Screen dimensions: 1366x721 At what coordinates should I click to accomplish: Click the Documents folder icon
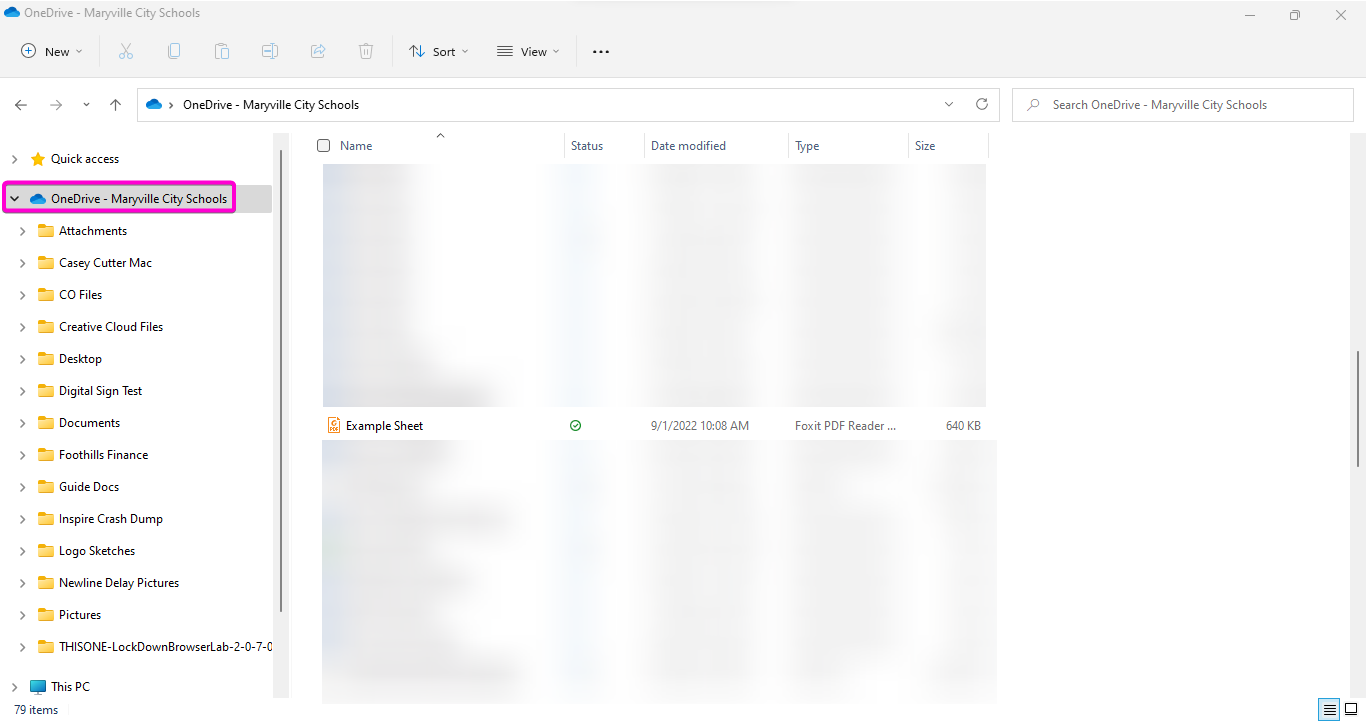point(45,423)
